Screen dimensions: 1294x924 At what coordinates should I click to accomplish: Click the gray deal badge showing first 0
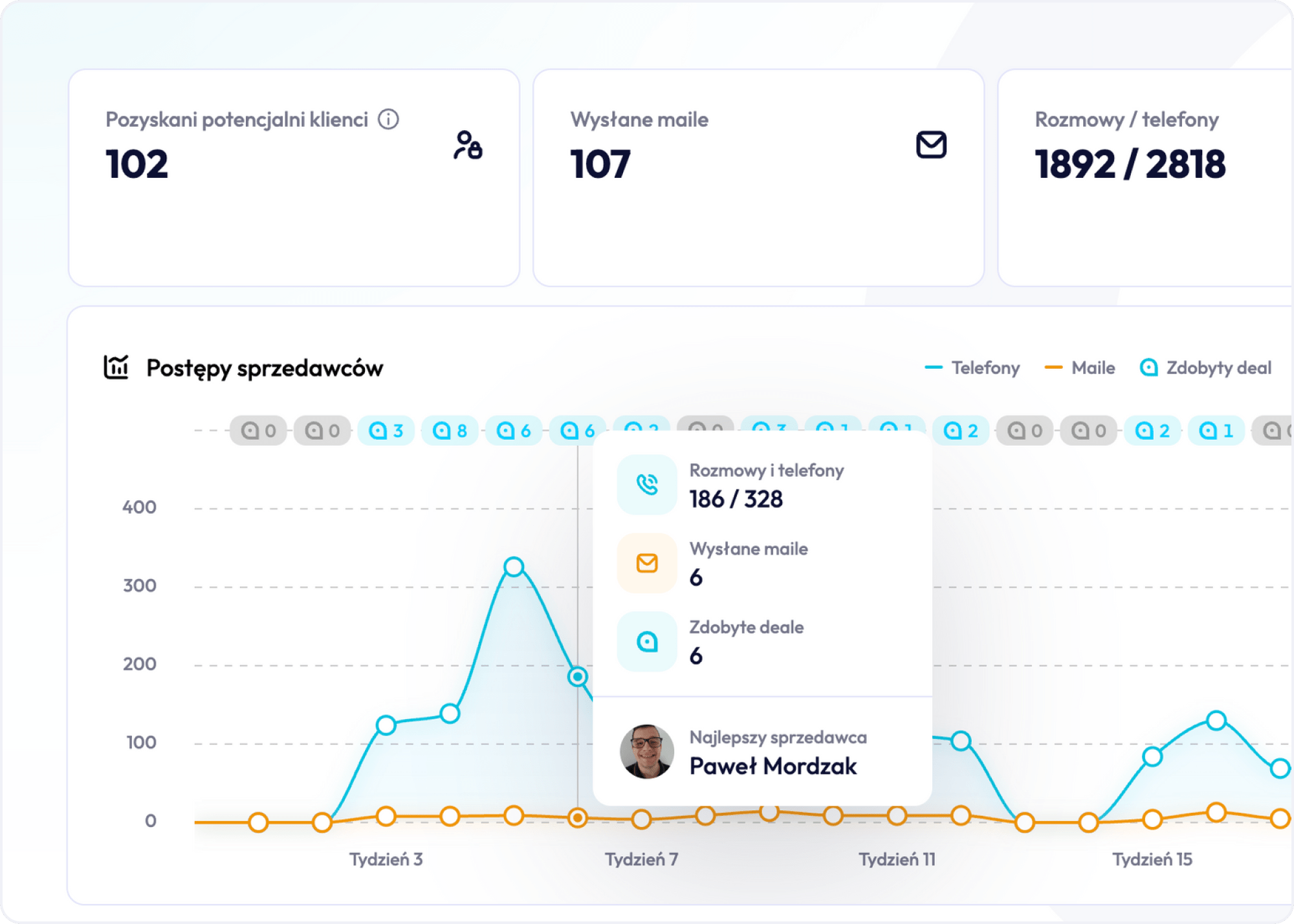coord(258,430)
